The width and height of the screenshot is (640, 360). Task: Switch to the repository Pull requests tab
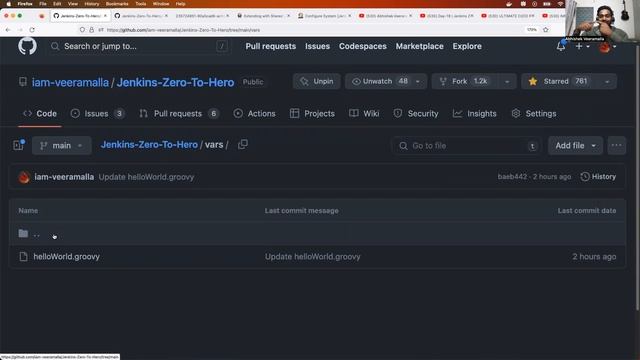pyautogui.click(x=179, y=113)
